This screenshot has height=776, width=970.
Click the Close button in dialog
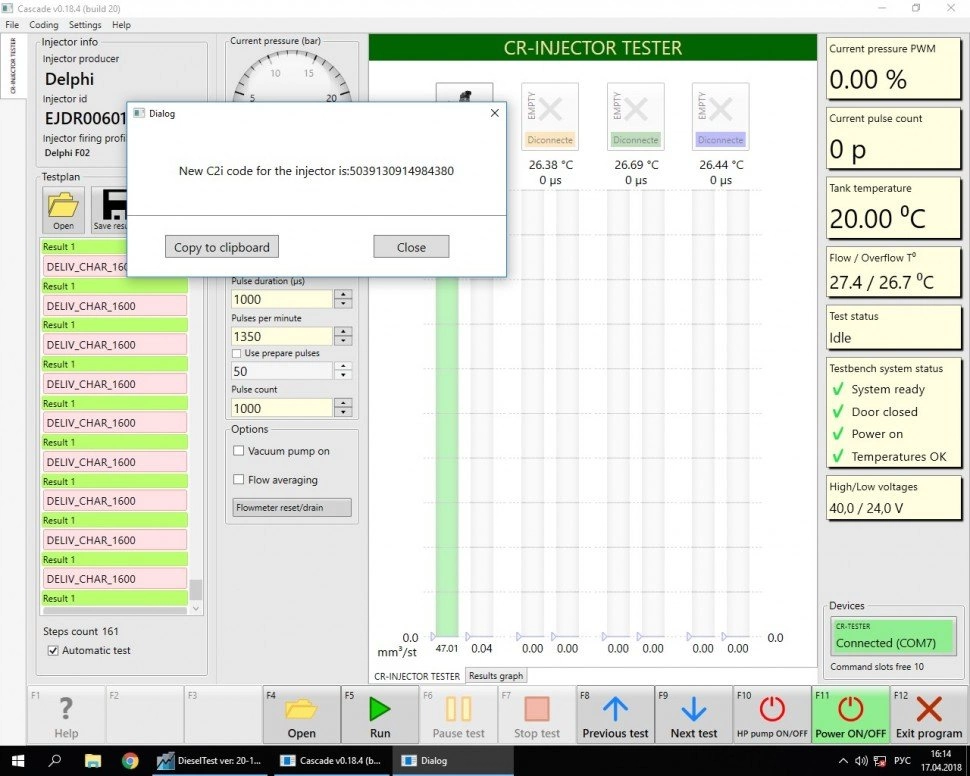pos(411,247)
